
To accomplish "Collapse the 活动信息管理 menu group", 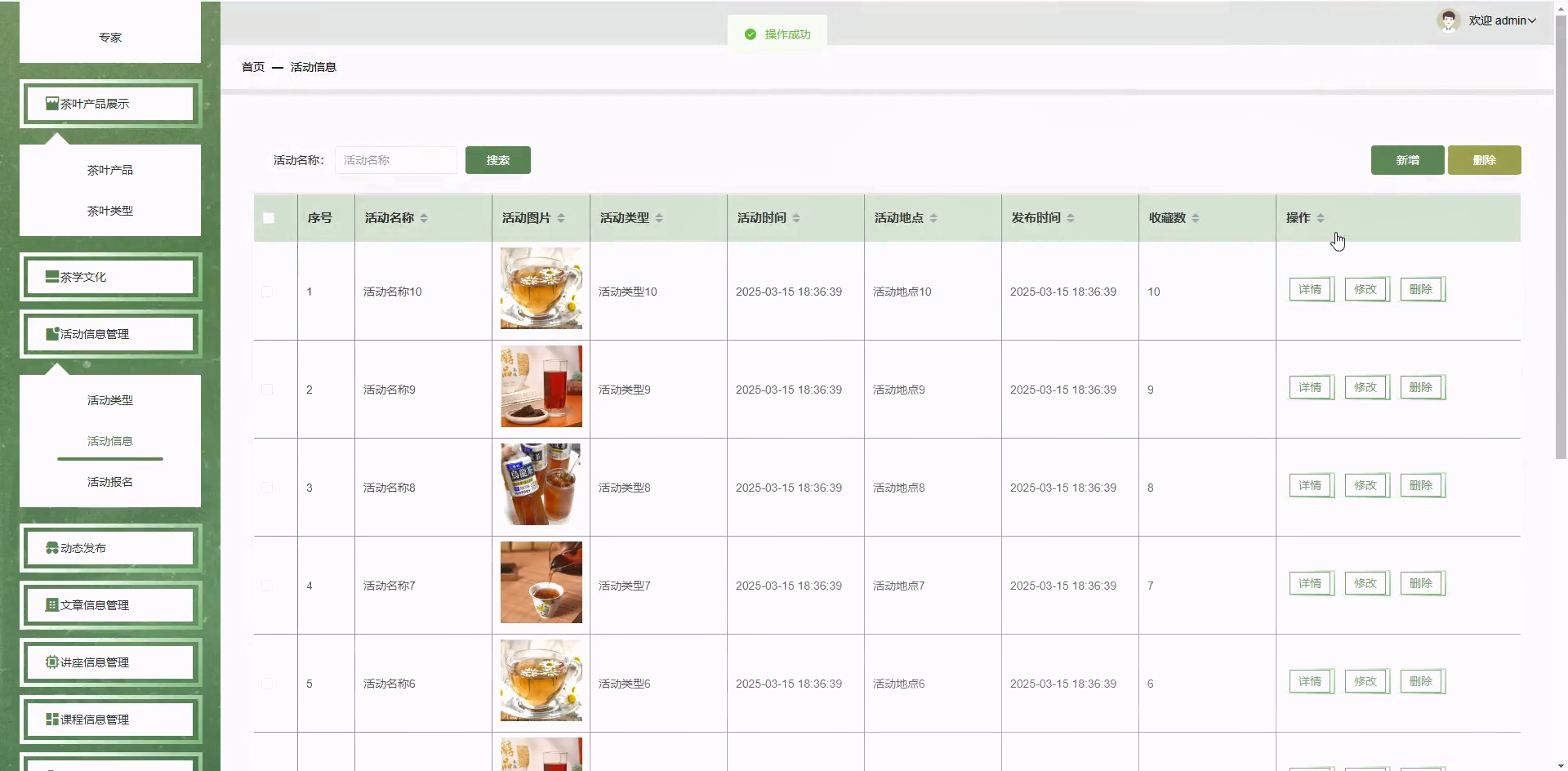I will tap(110, 334).
